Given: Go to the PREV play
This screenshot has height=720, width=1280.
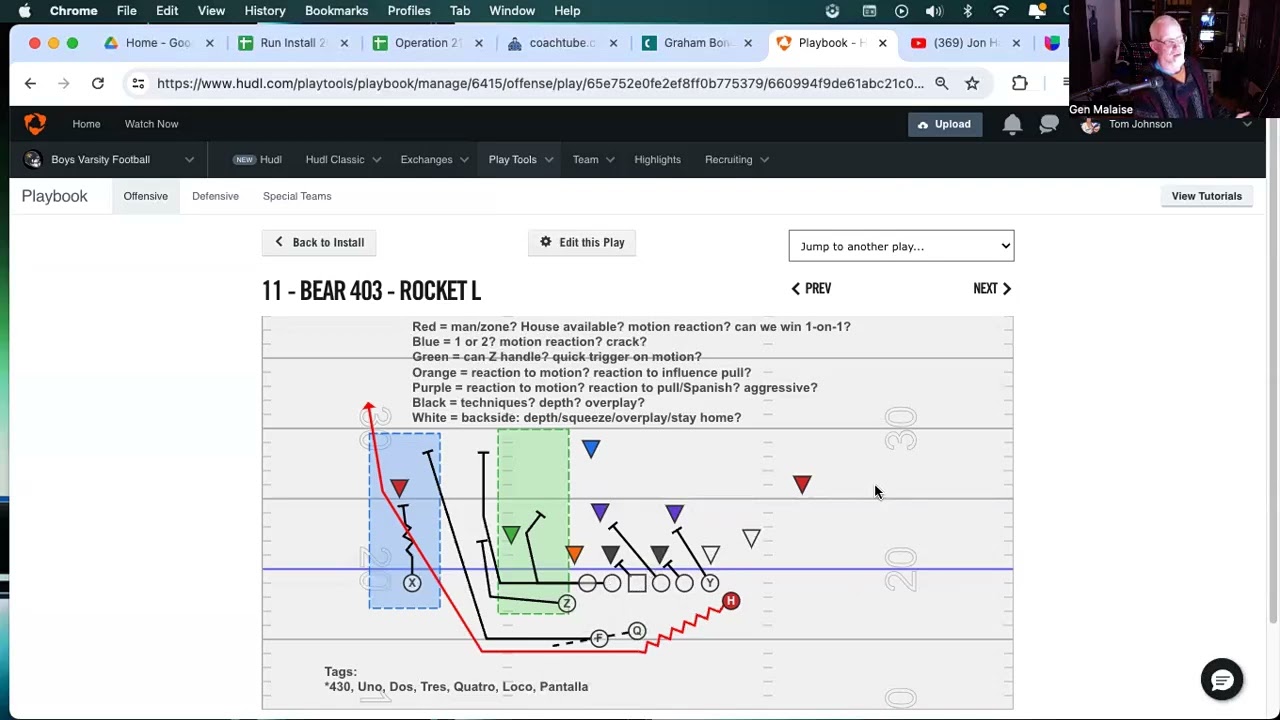Looking at the screenshot, I should [811, 288].
